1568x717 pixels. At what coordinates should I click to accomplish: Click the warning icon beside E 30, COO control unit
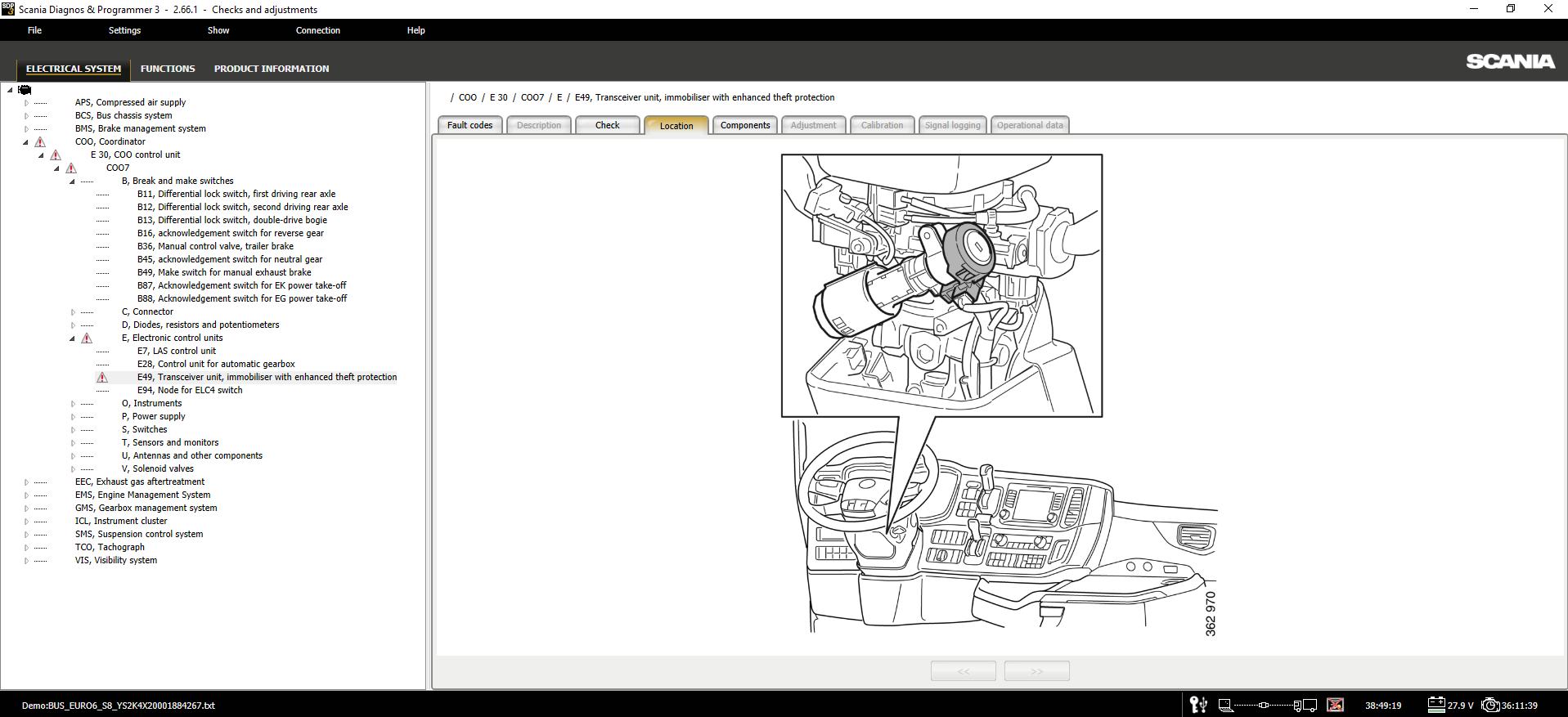pos(56,155)
